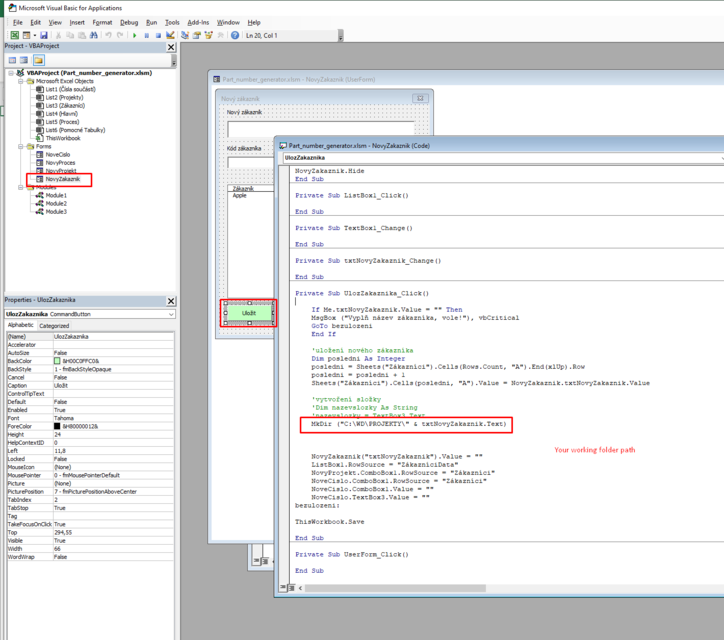The width and height of the screenshot is (724, 640).
Task: Open the Debug menu
Action: pyautogui.click(x=129, y=22)
